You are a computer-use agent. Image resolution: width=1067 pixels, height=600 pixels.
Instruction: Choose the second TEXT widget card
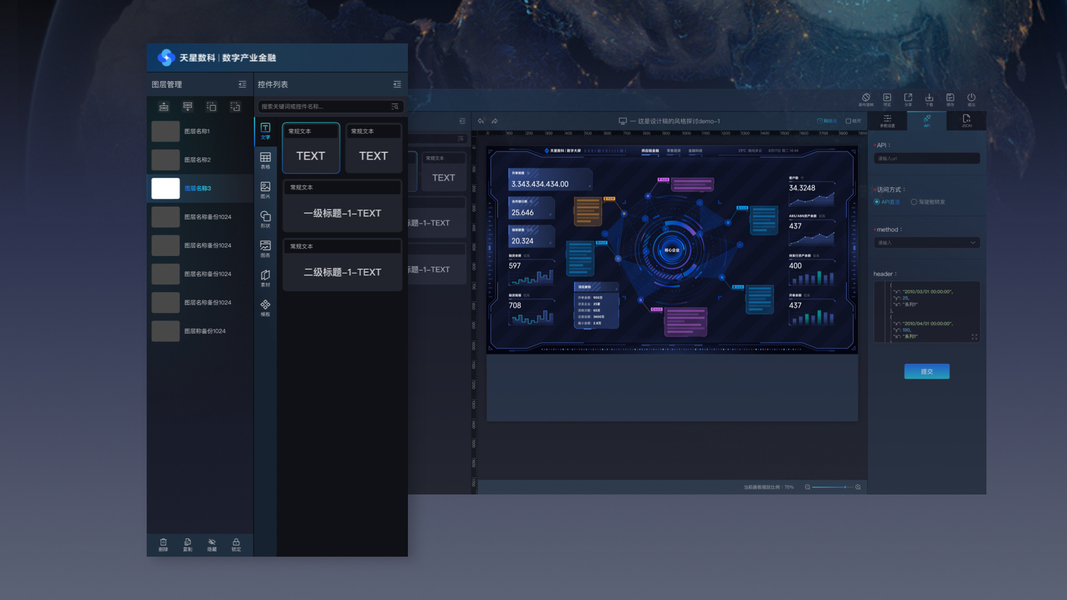(374, 148)
